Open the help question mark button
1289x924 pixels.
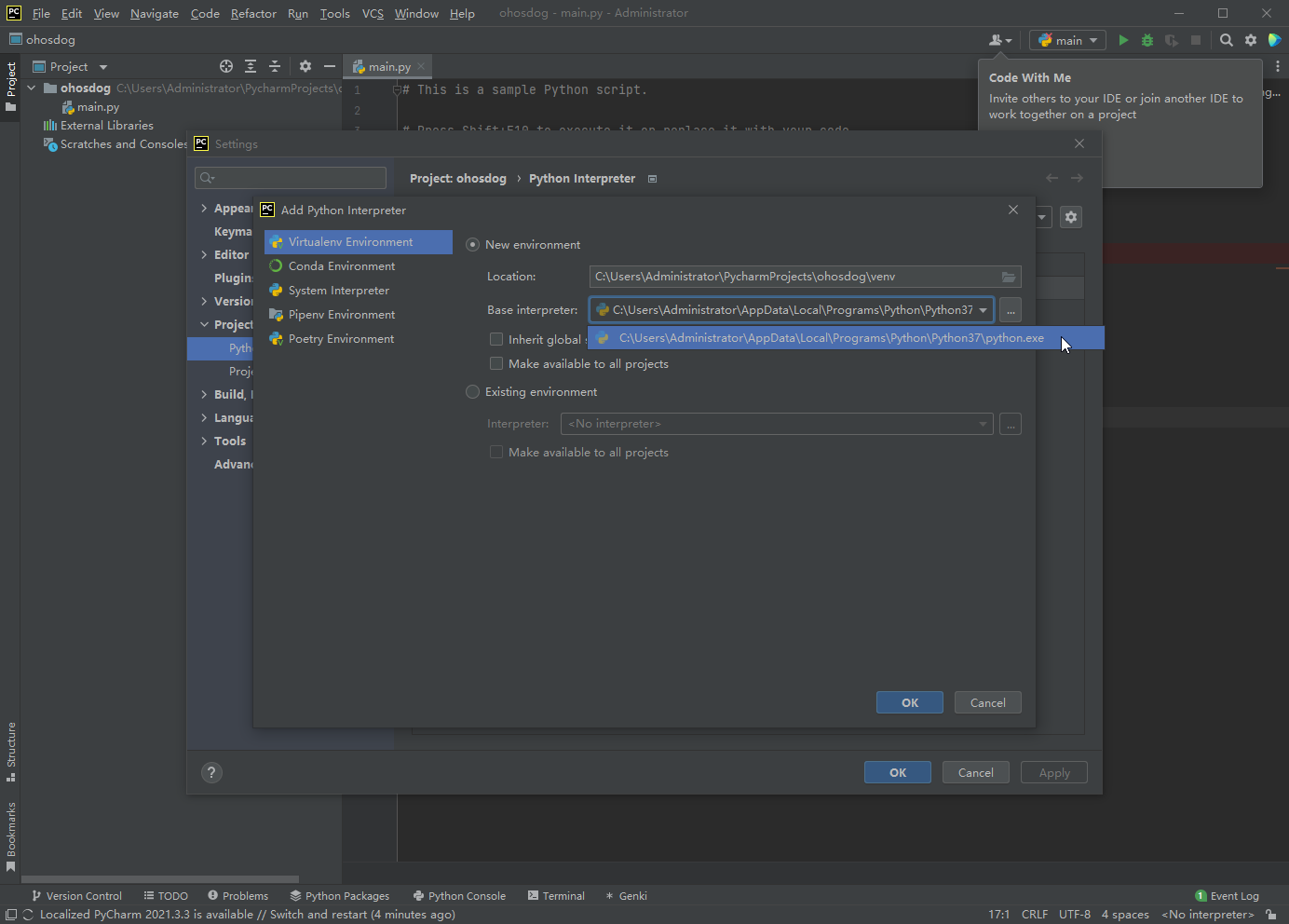tap(211, 772)
